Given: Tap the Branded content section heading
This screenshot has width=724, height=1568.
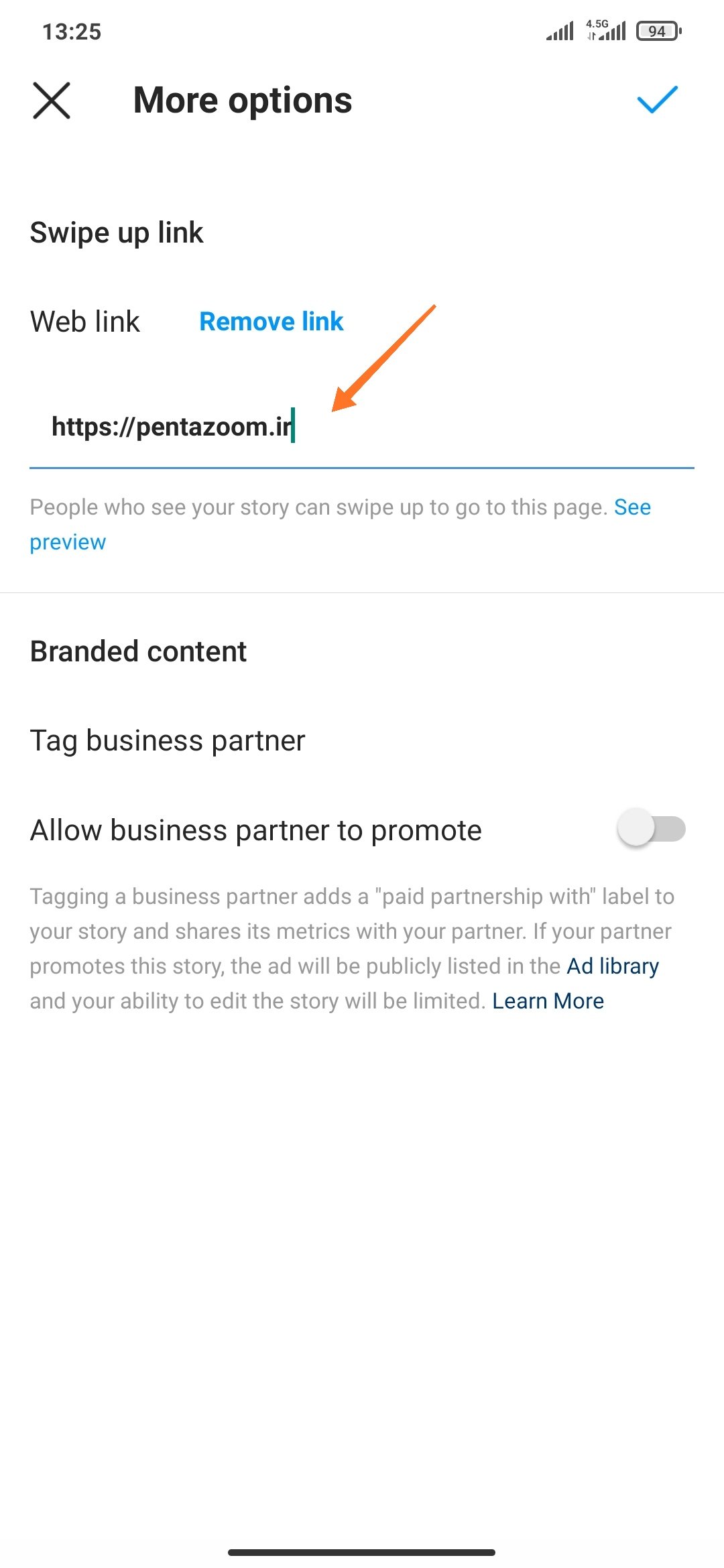Looking at the screenshot, I should click(138, 651).
